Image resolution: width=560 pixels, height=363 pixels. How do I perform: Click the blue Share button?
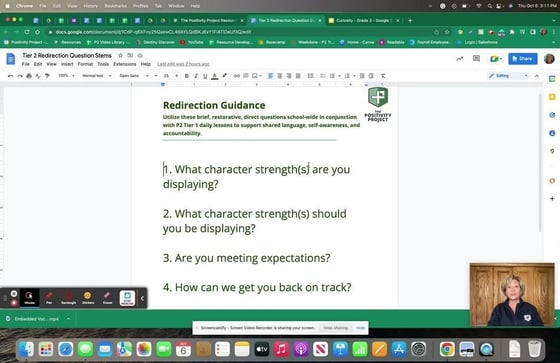tap(522, 59)
